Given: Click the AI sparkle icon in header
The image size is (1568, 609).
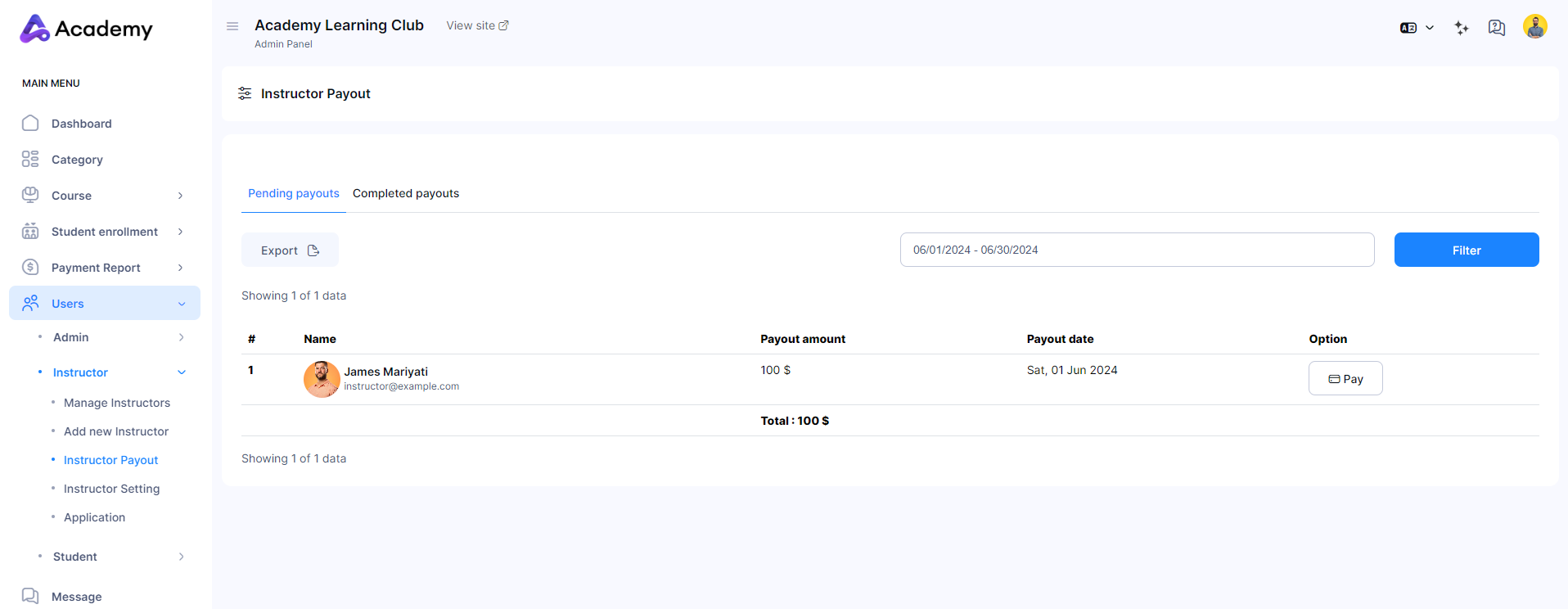Looking at the screenshot, I should click(x=1461, y=28).
